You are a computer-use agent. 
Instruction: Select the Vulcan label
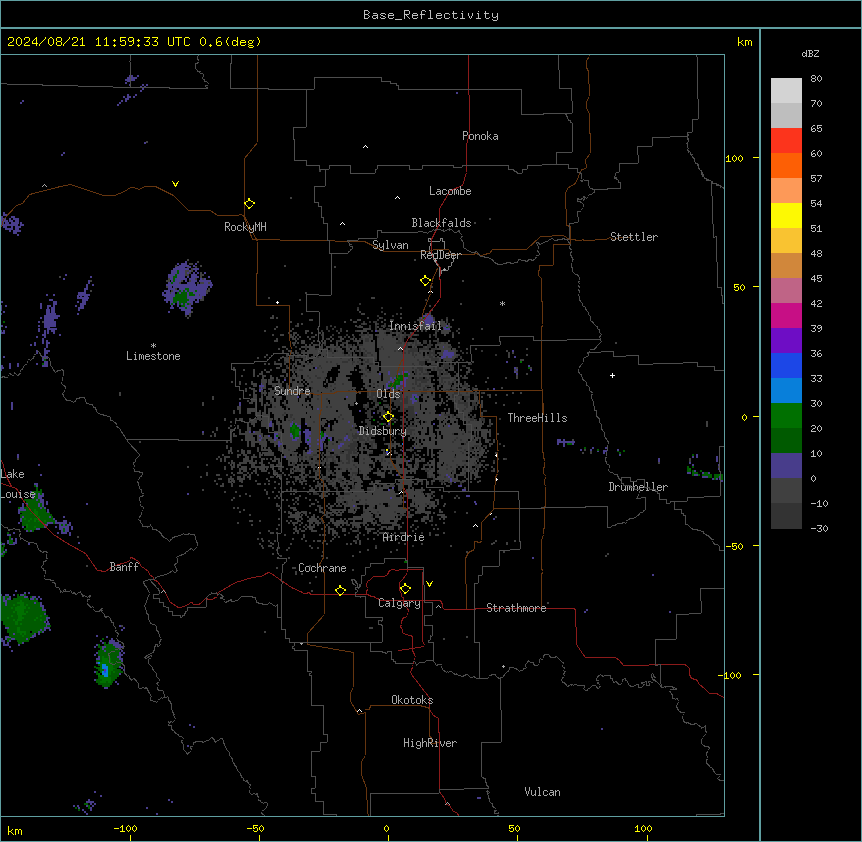click(x=543, y=792)
